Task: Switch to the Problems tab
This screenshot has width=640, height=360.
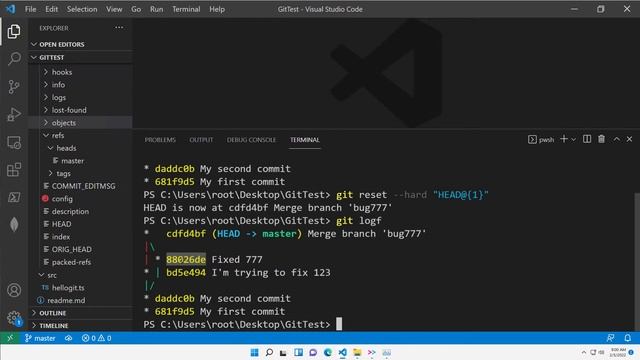Action: click(160, 140)
